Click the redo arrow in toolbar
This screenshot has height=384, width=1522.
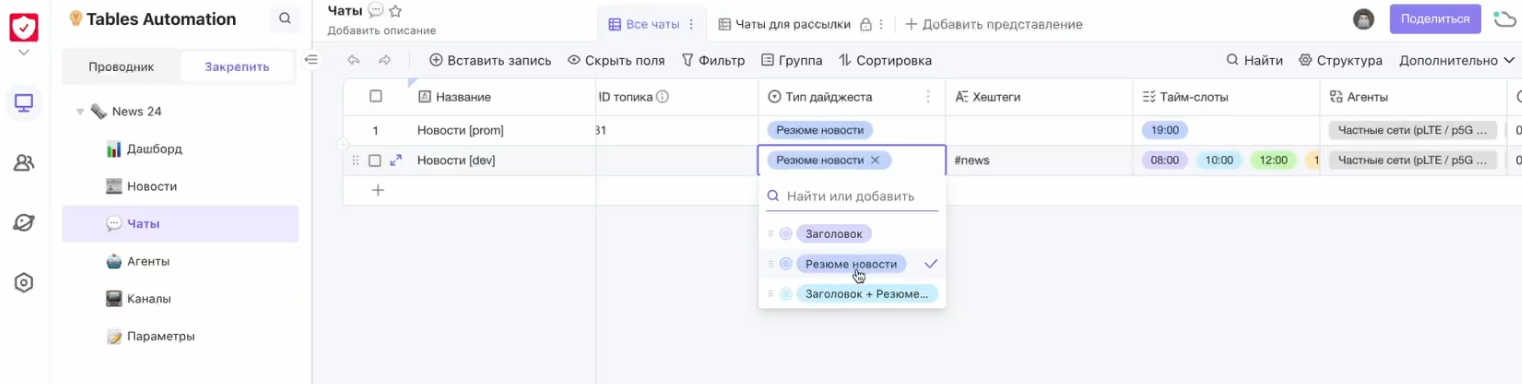pos(385,60)
